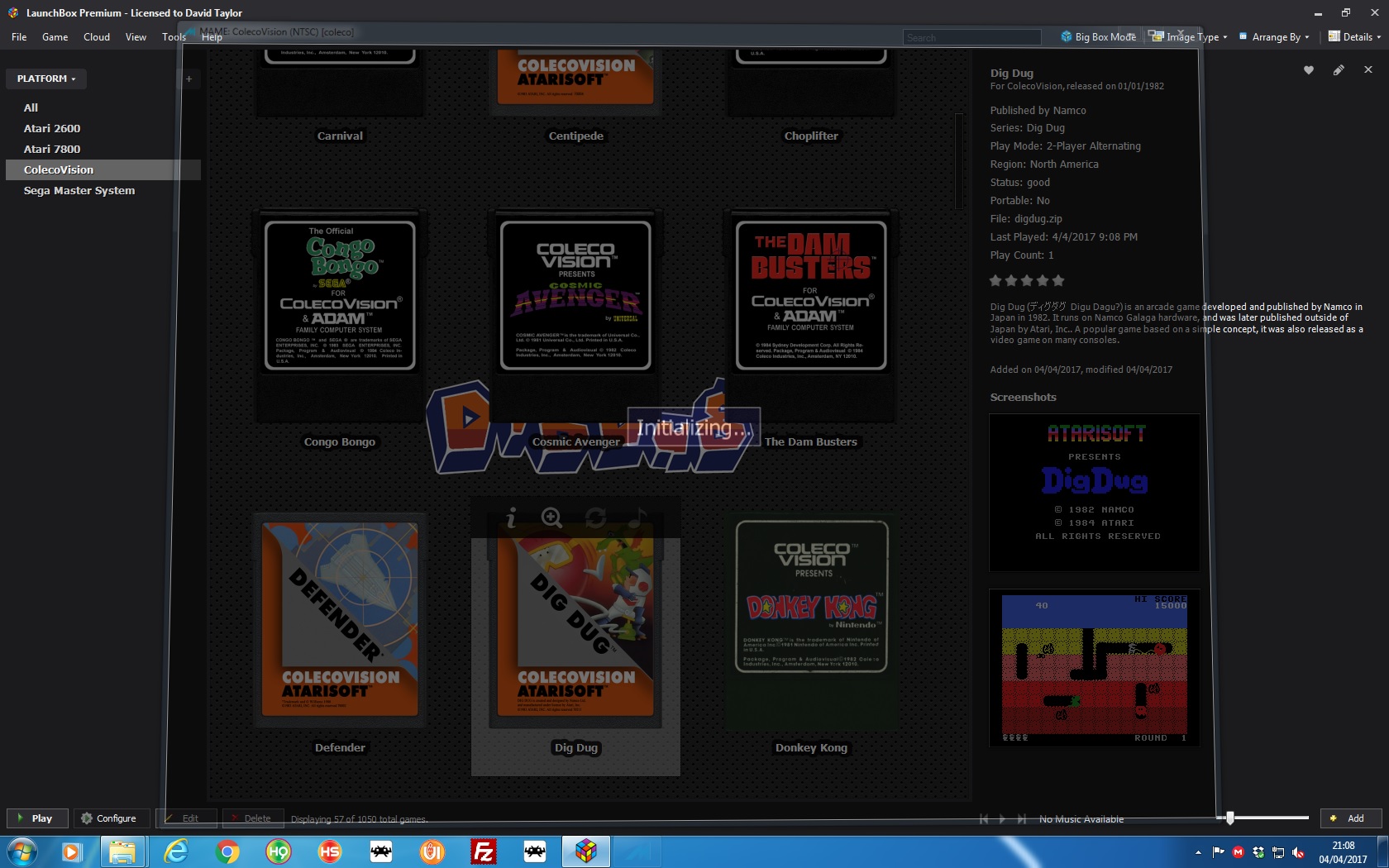Open the File menu
The image size is (1389, 868).
[x=19, y=36]
